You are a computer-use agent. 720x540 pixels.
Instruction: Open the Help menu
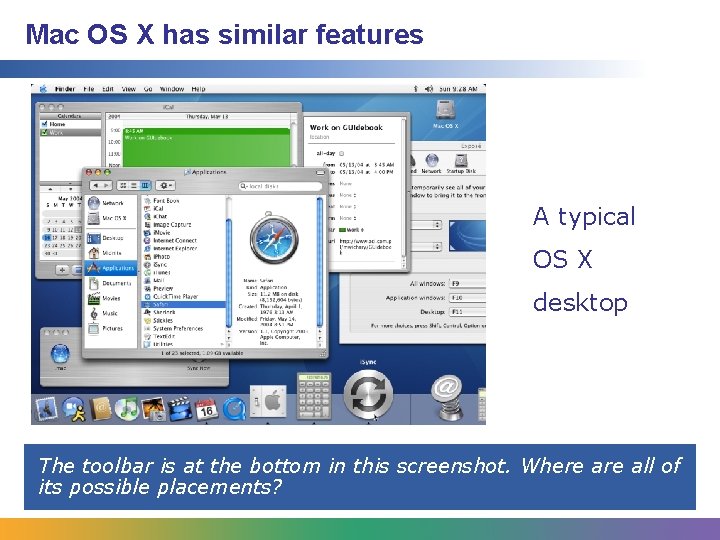(x=198, y=89)
